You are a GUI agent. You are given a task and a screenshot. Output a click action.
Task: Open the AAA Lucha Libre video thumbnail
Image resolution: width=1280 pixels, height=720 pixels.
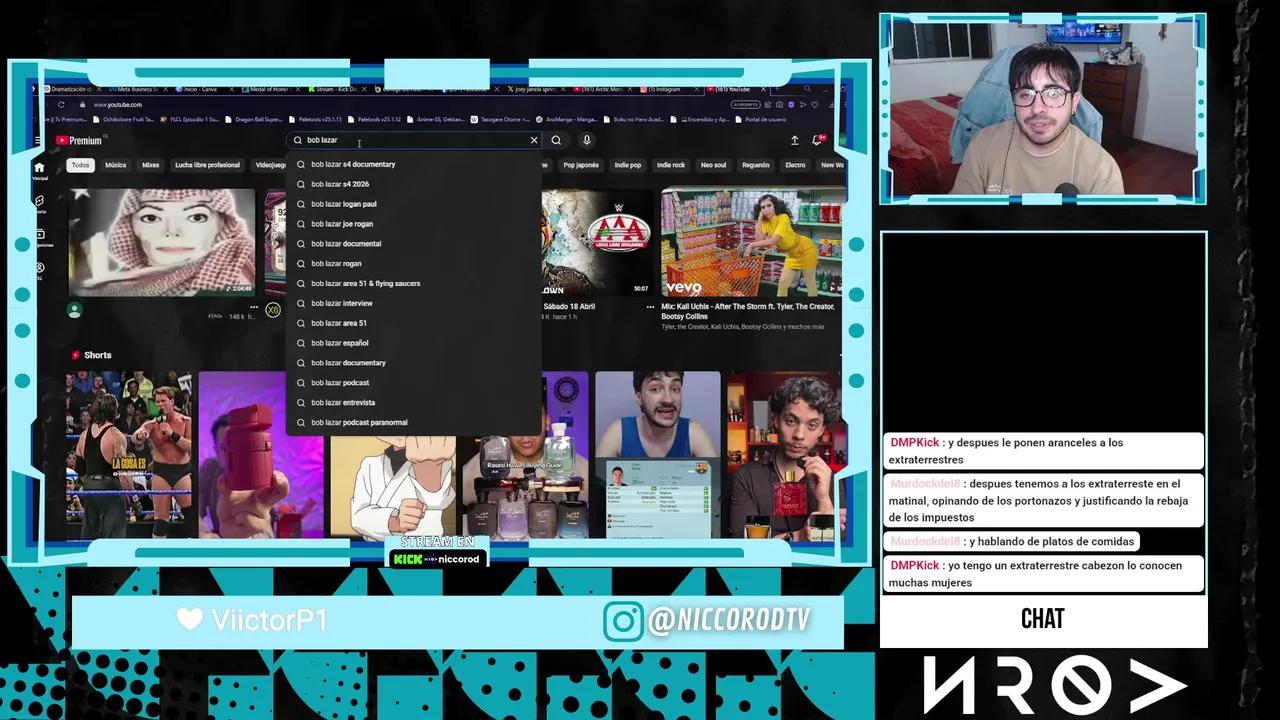click(x=597, y=243)
